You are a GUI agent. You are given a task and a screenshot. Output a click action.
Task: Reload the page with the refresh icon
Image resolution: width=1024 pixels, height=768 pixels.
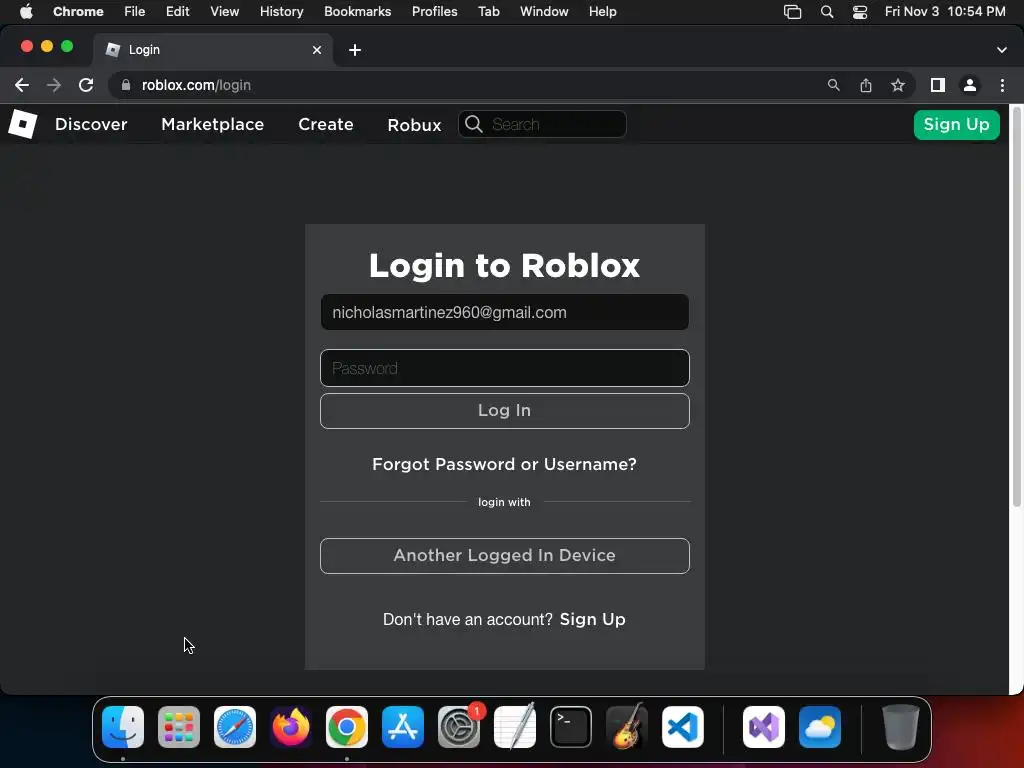coord(86,85)
